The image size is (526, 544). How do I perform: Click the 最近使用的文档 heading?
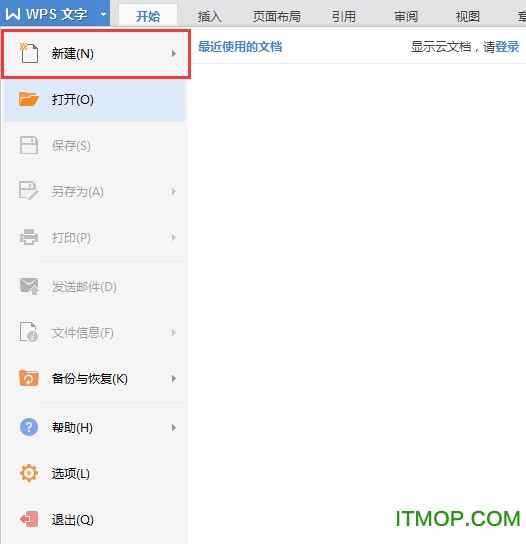[240, 46]
